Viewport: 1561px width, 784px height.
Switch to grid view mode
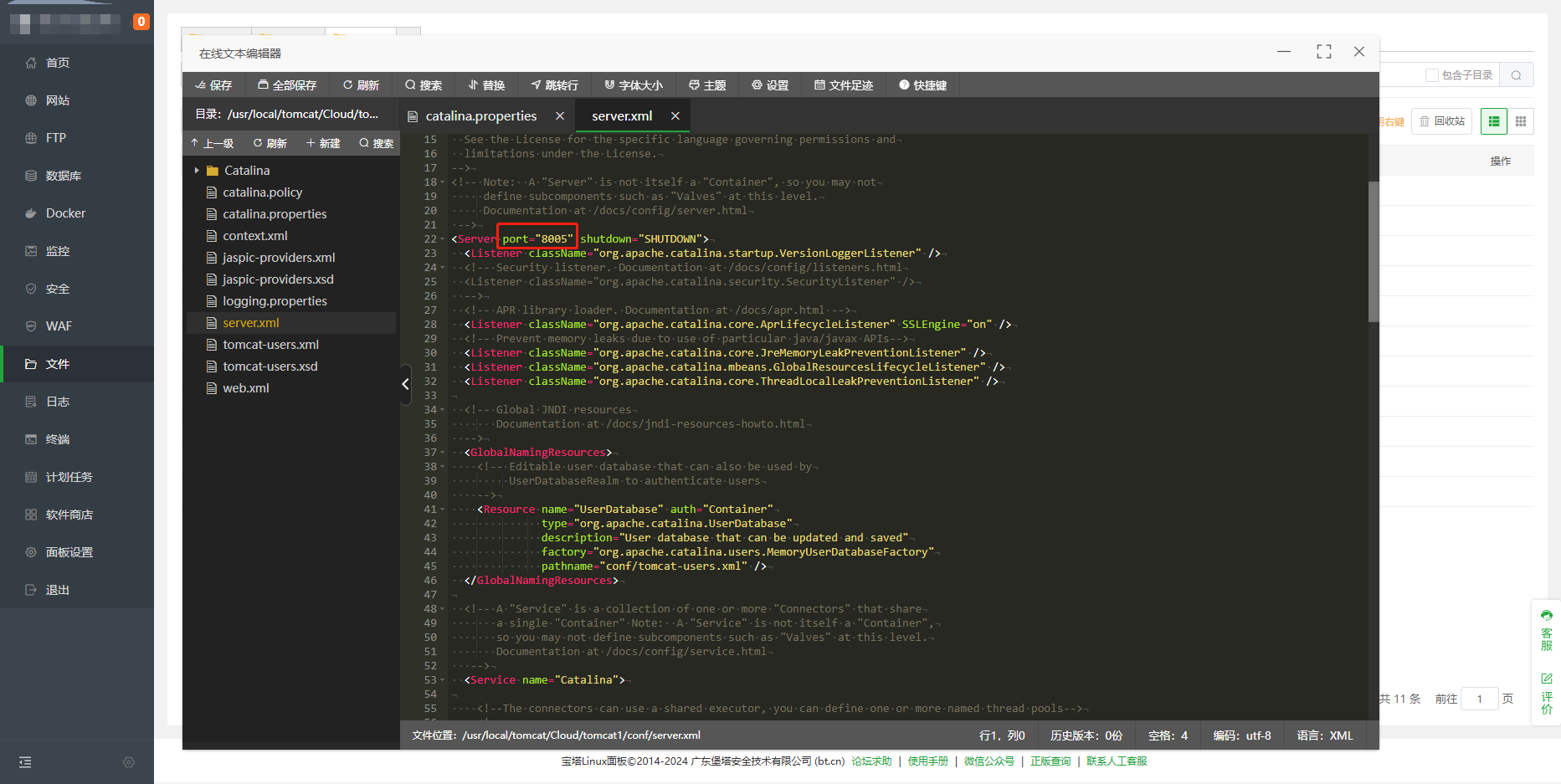(x=1521, y=121)
